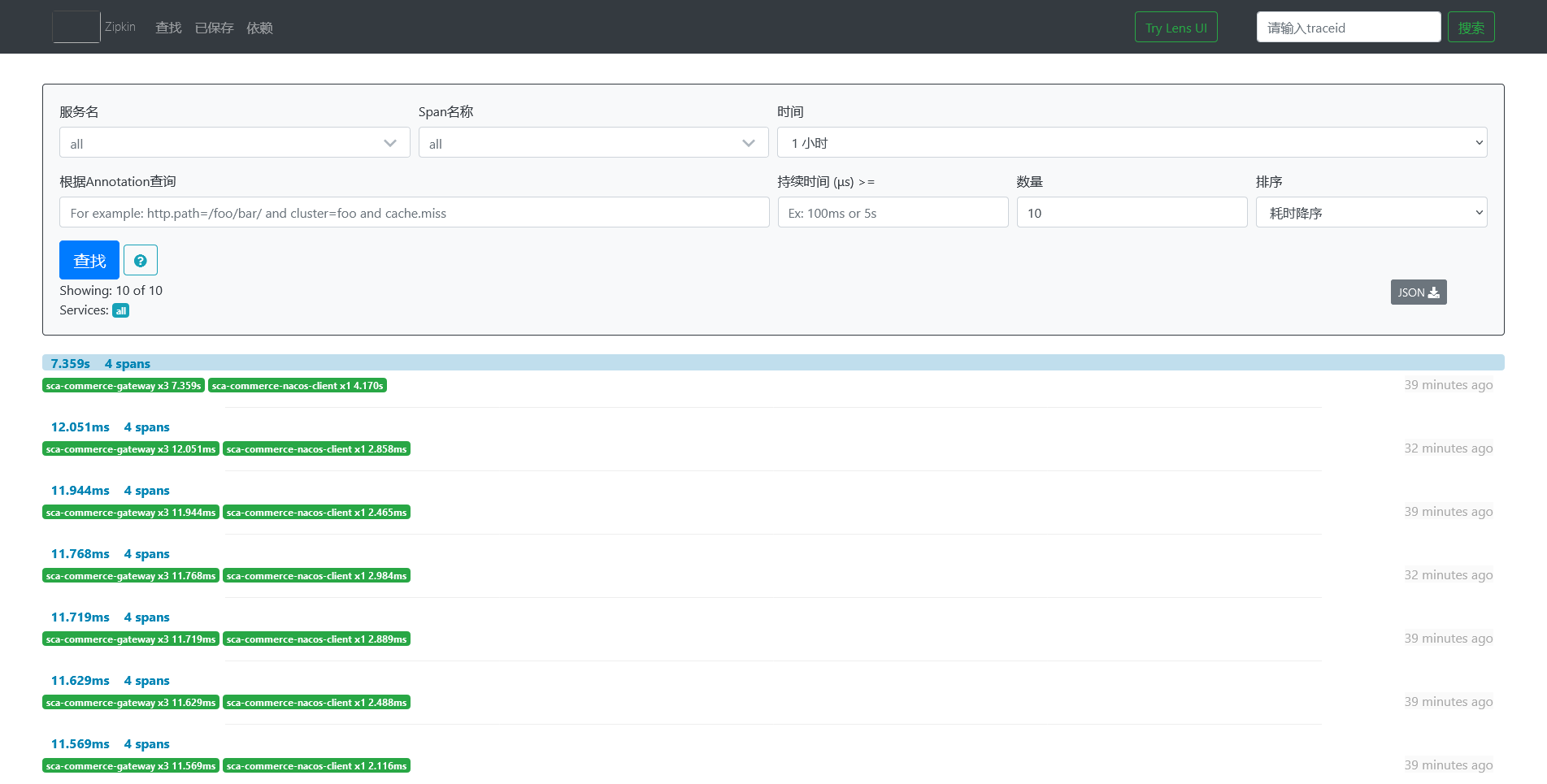
Task: Click '39 minutes ago' on 7.359s trace
Action: click(1449, 384)
